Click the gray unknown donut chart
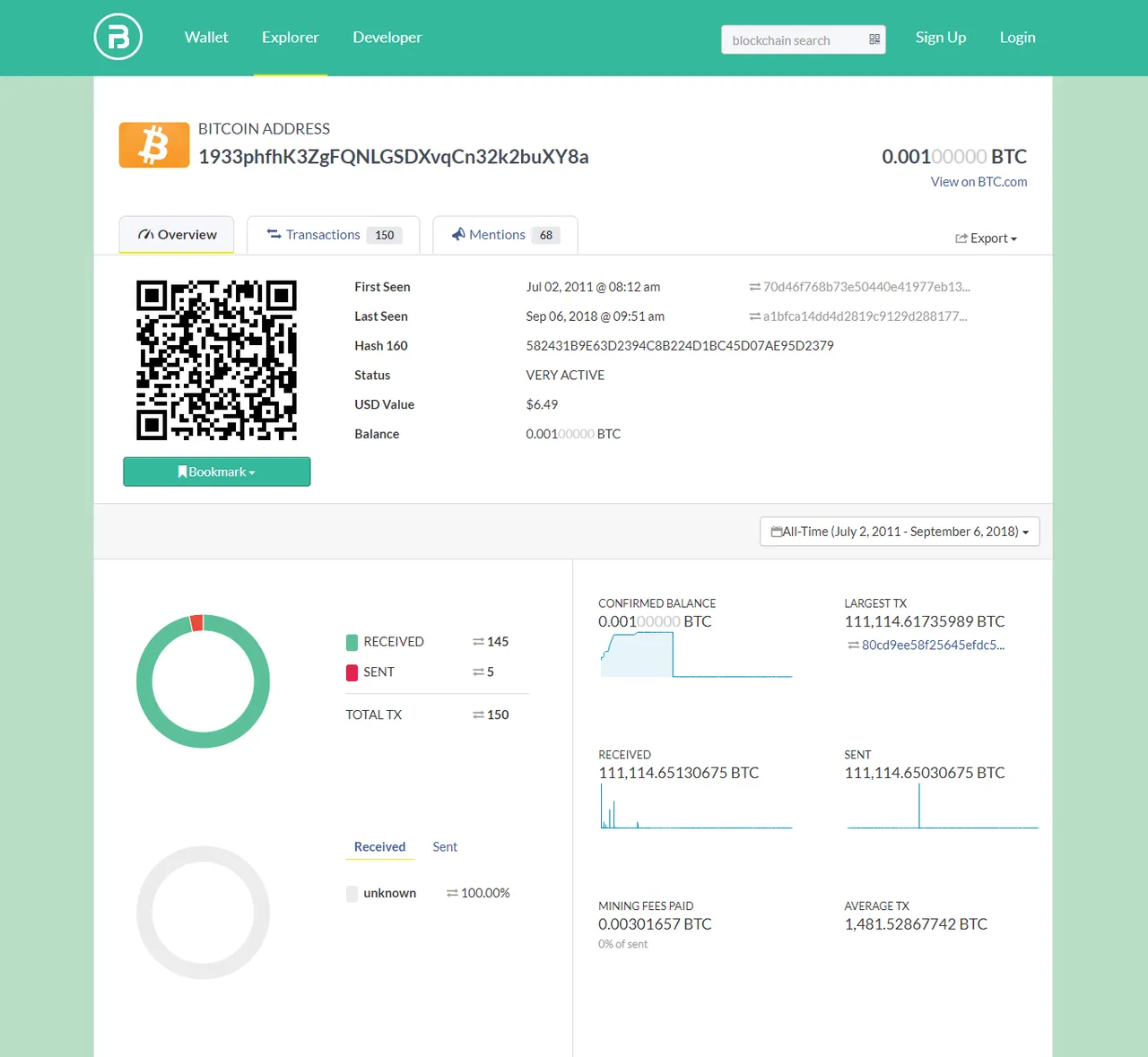1148x1057 pixels. [203, 913]
